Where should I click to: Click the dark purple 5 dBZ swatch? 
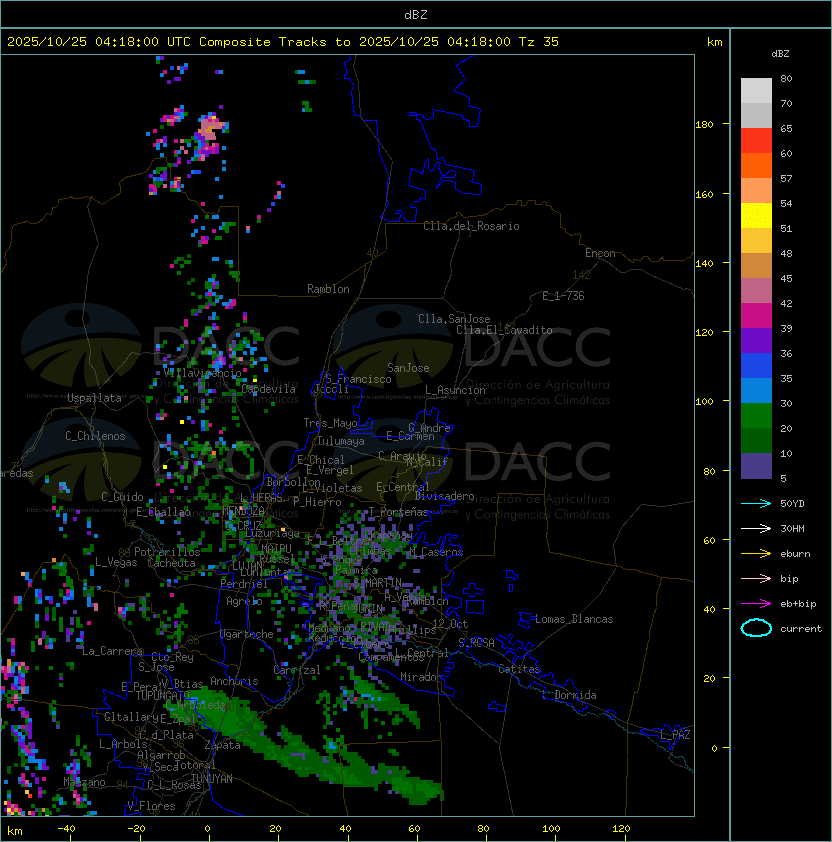click(x=756, y=466)
